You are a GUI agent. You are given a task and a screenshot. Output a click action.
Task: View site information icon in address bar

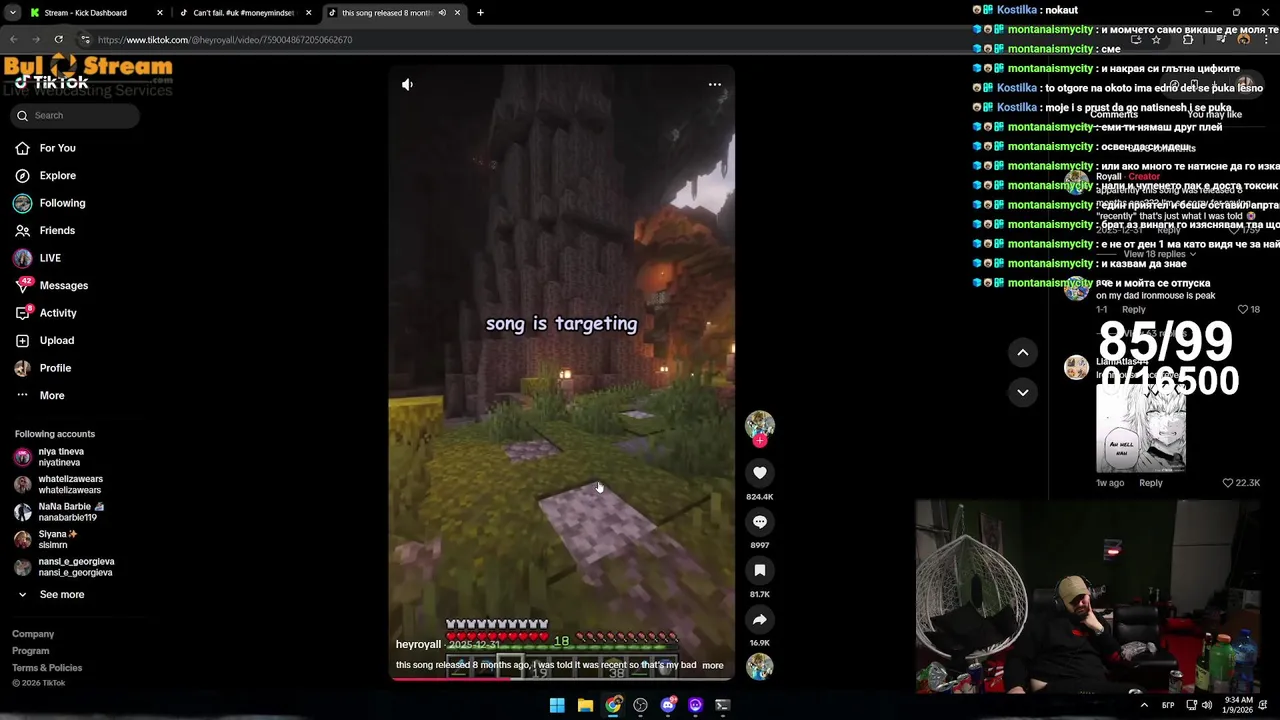click(x=86, y=40)
